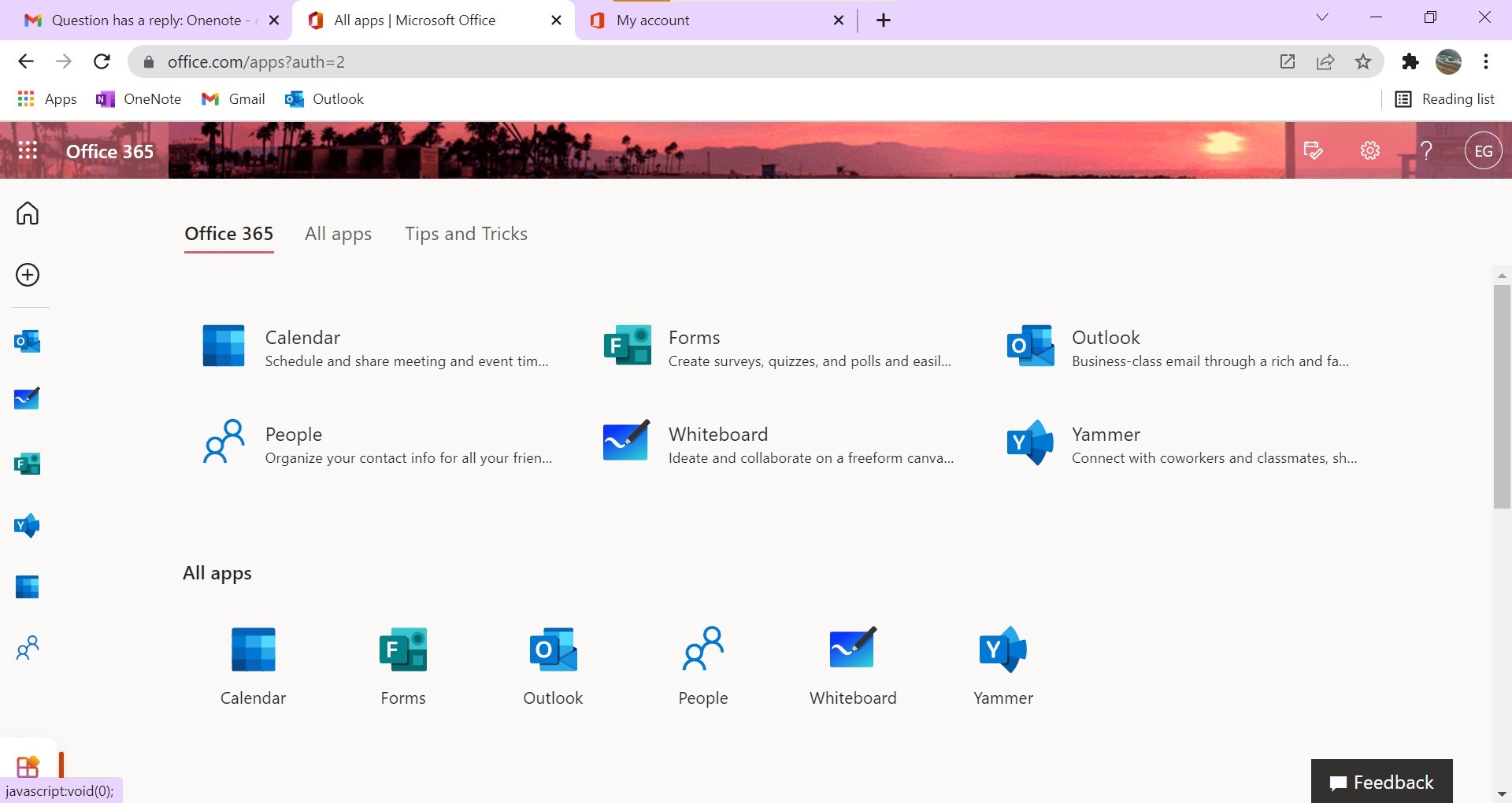Click the scrollbar down arrow
1512x803 pixels.
1502,794
